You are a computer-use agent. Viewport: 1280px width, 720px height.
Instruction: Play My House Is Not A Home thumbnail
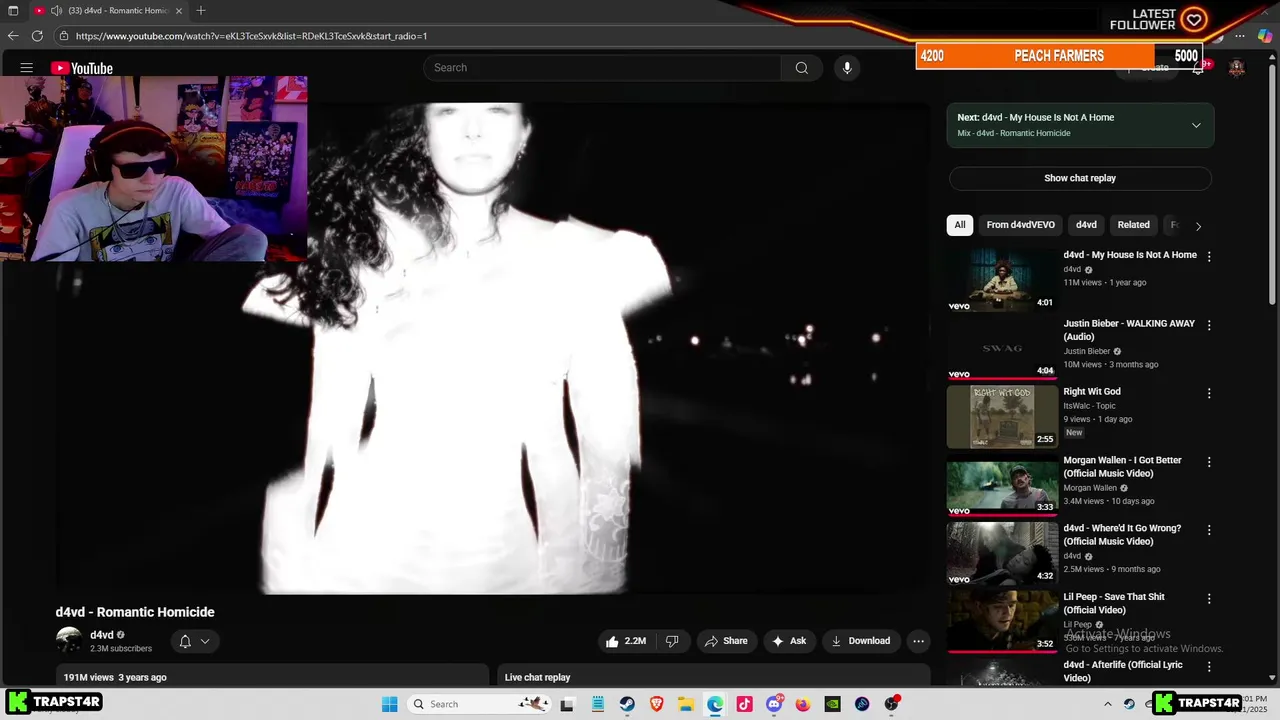pos(1002,280)
